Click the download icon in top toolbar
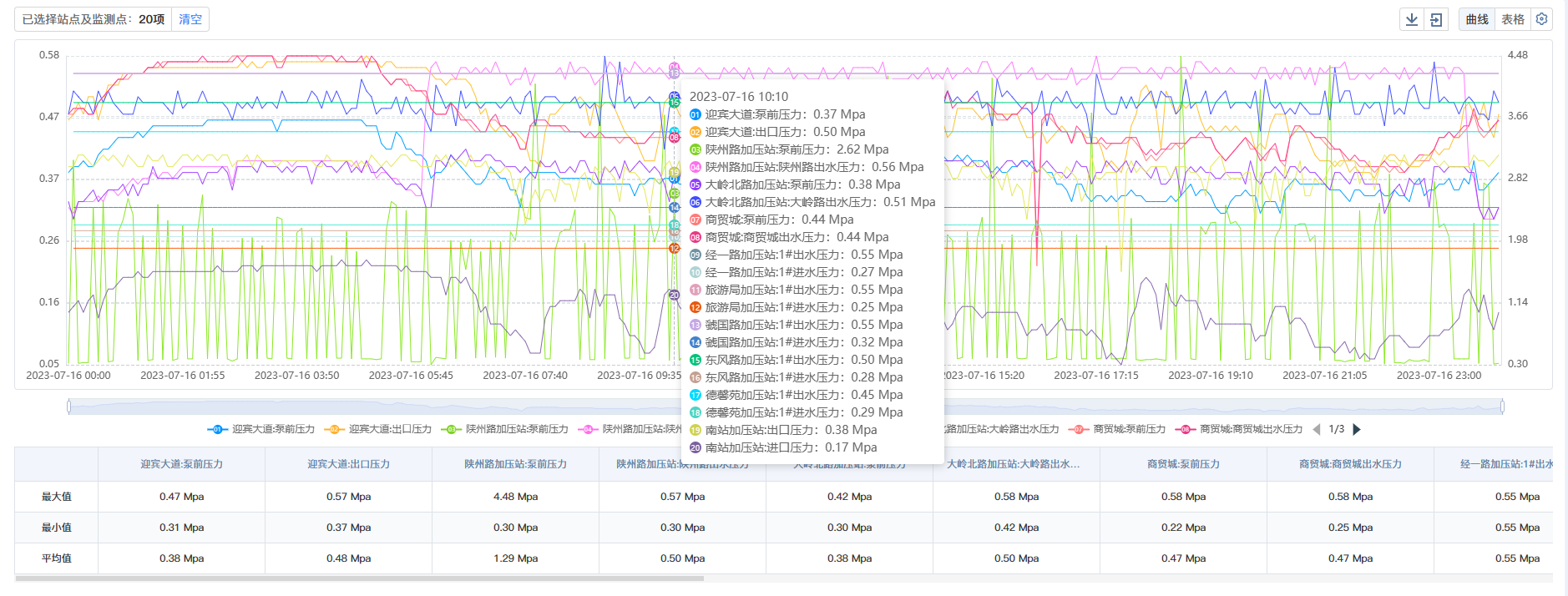Image resolution: width=1568 pixels, height=596 pixels. coord(1412,19)
